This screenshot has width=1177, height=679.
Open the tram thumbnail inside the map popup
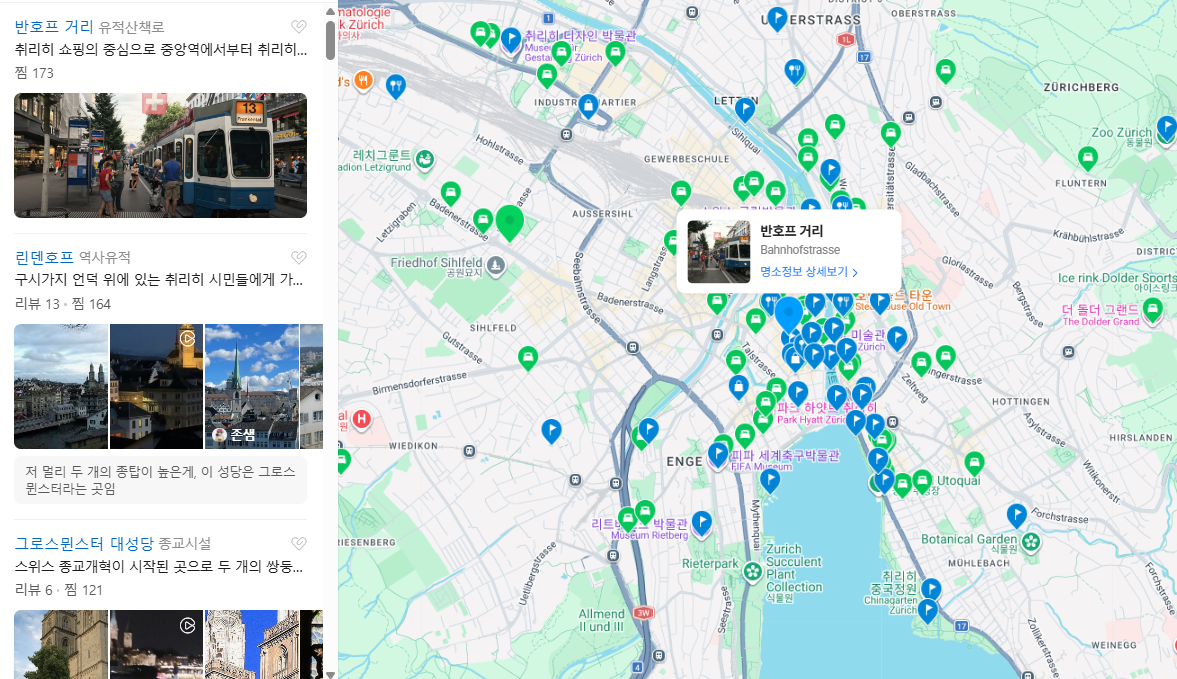coord(718,251)
